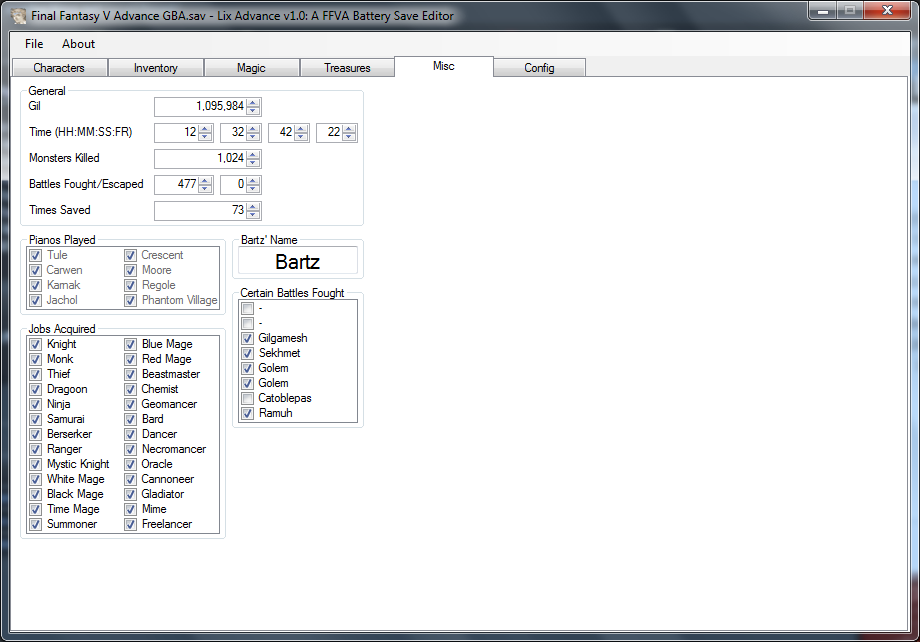Uncheck the Time Mage job
Screen dimensions: 920x642
(36, 509)
